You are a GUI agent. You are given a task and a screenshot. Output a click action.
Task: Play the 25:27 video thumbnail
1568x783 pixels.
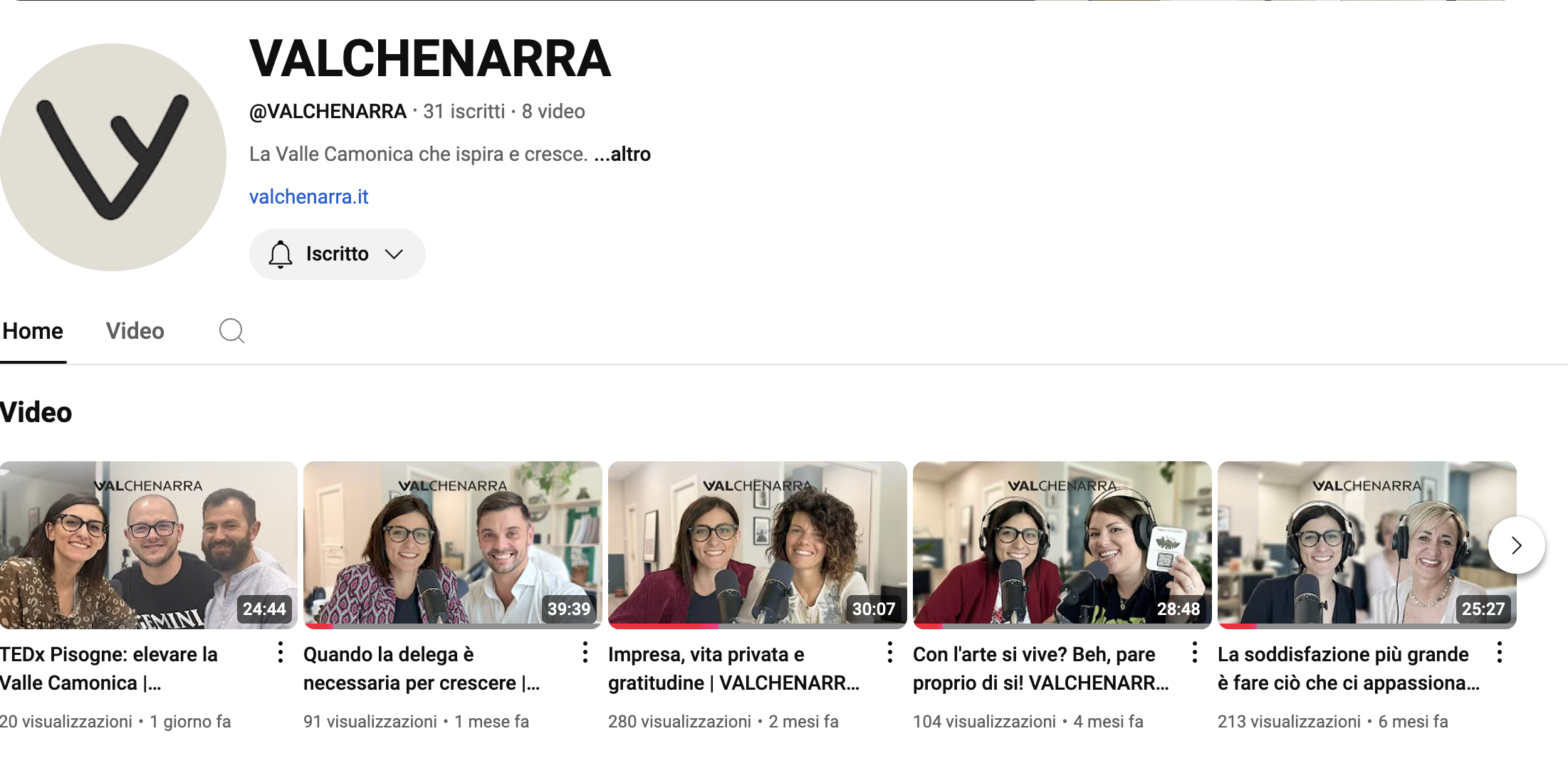(x=1367, y=545)
